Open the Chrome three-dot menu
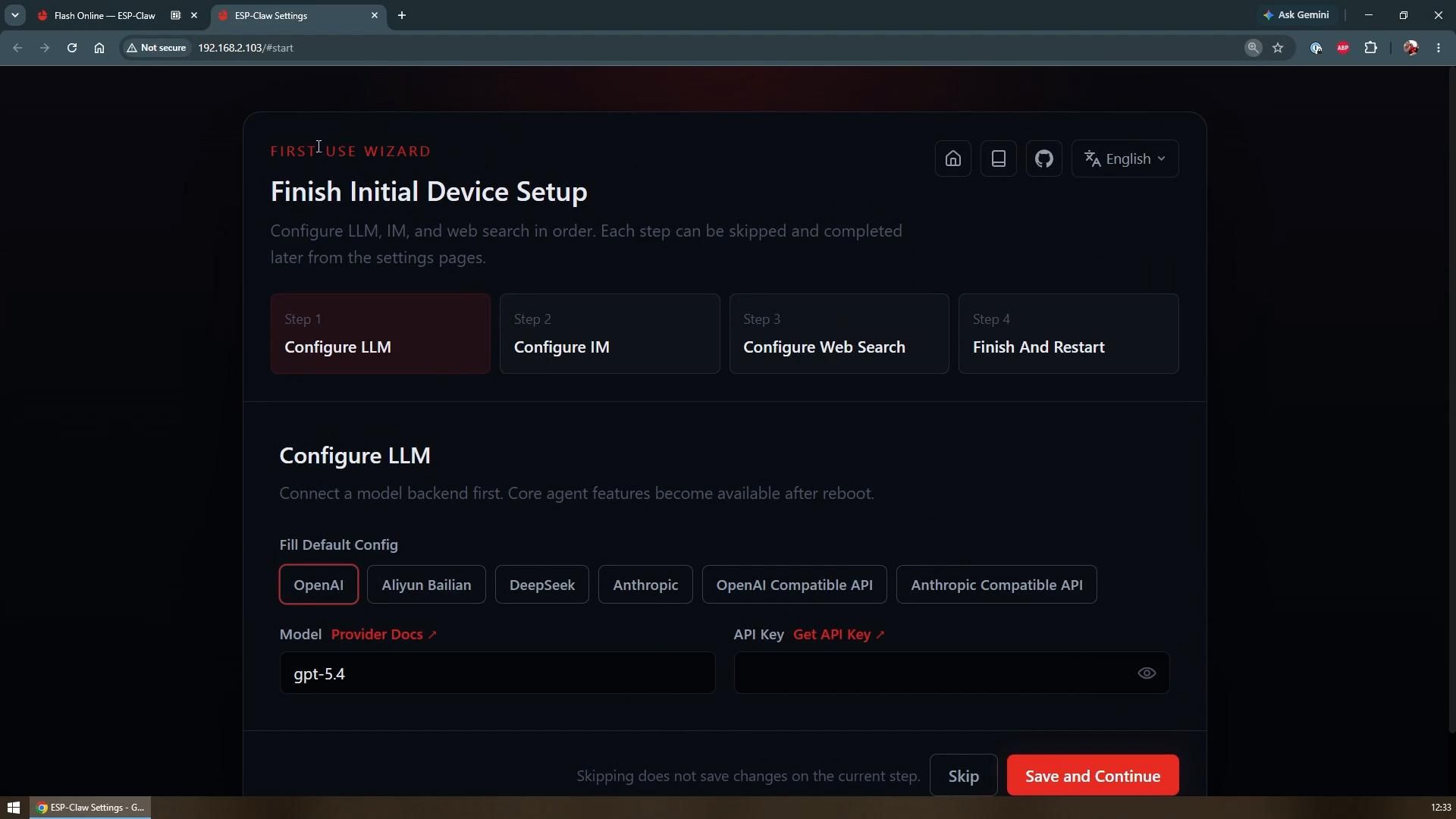Image resolution: width=1456 pixels, height=819 pixels. click(1439, 48)
